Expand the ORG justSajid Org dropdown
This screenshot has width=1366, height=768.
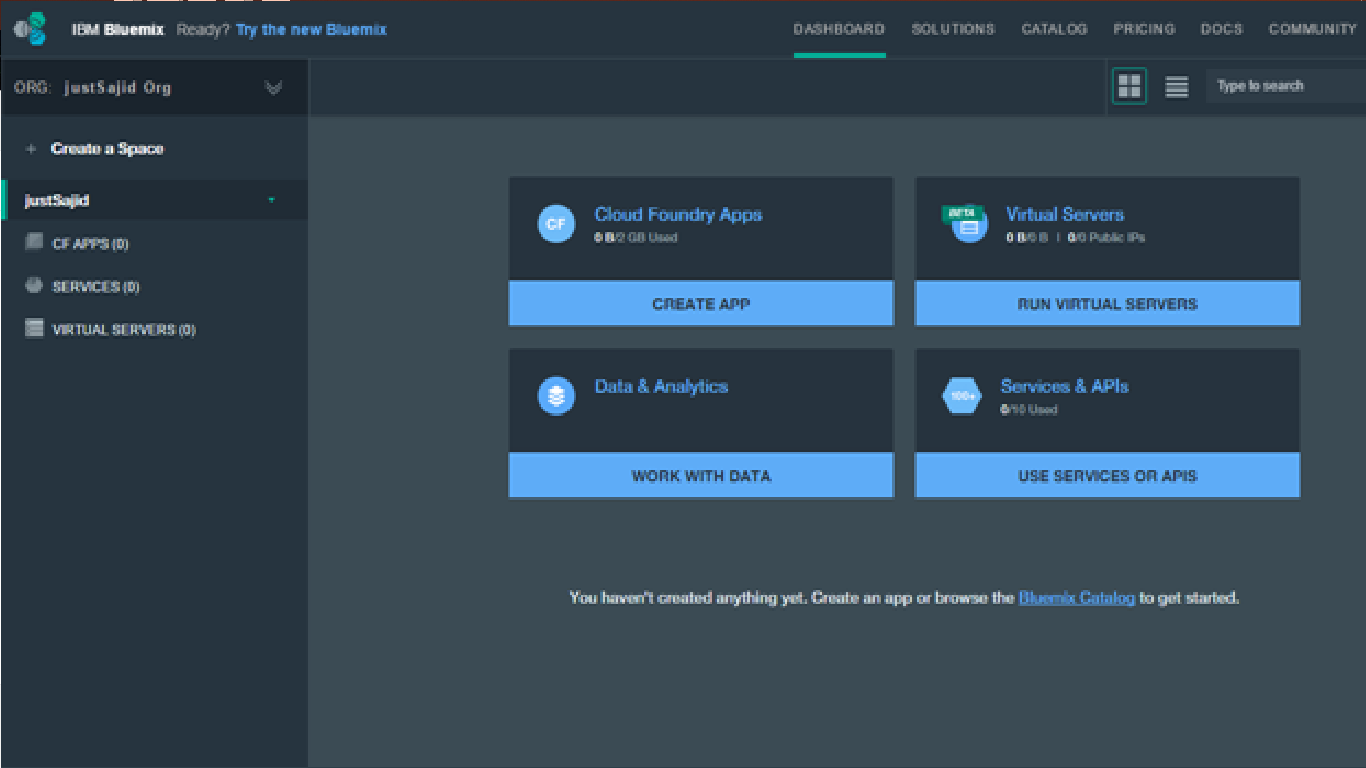pyautogui.click(x=273, y=88)
